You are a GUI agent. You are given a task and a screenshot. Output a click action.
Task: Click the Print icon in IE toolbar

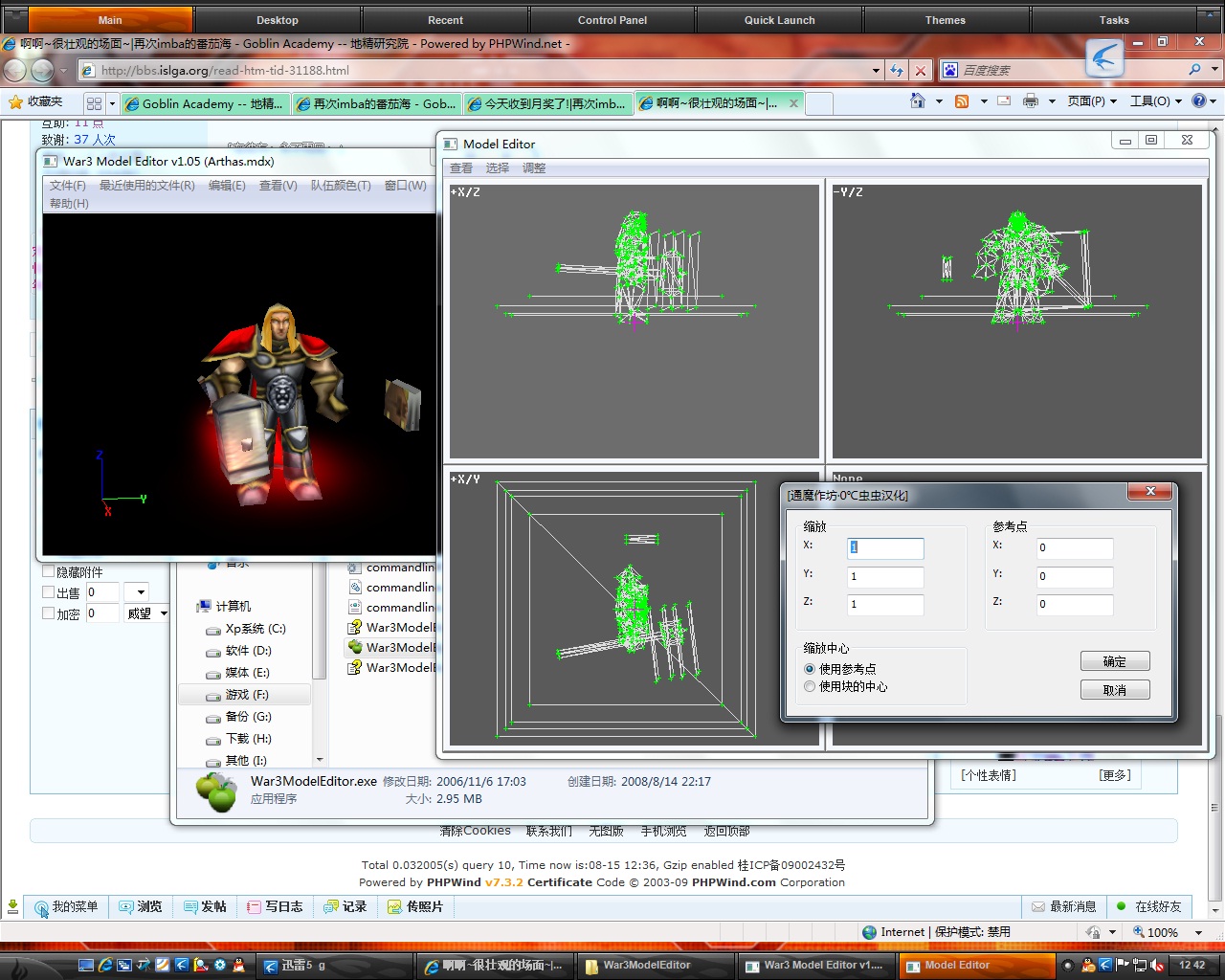[x=1031, y=101]
